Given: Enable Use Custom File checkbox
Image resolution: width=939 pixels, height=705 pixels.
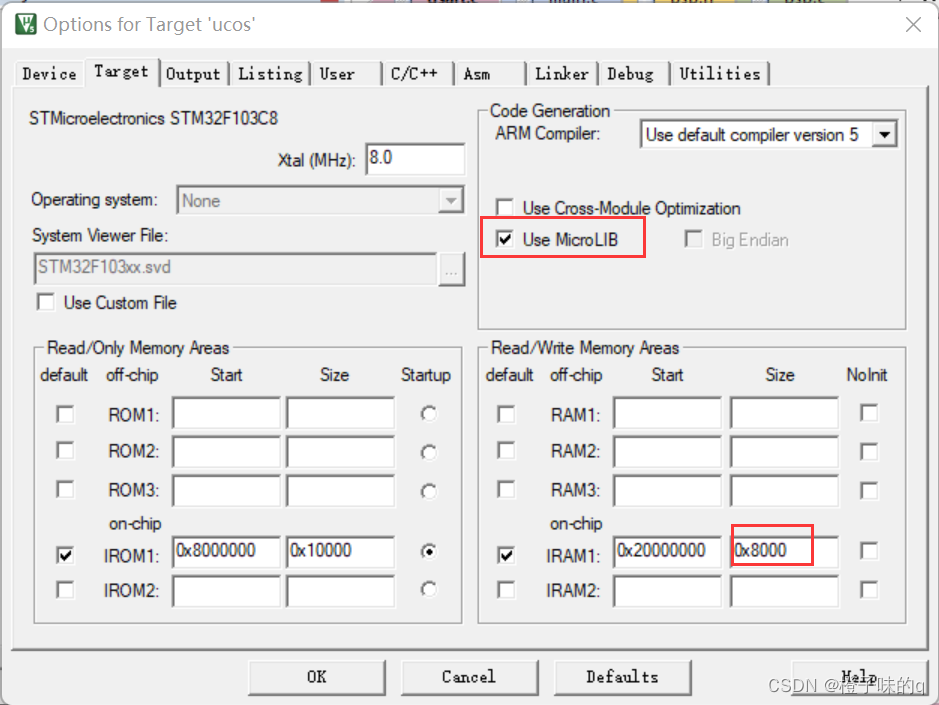Looking at the screenshot, I should tap(46, 302).
